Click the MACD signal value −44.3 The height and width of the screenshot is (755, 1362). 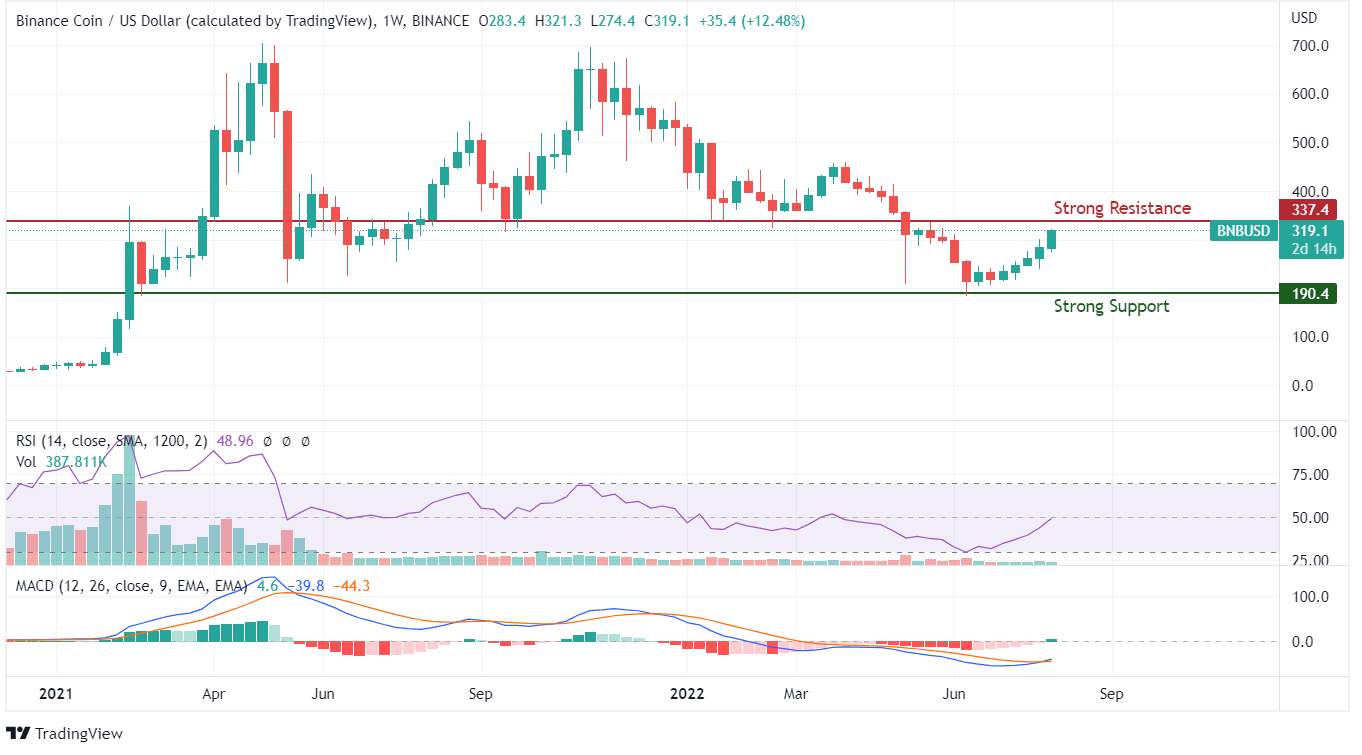351,585
